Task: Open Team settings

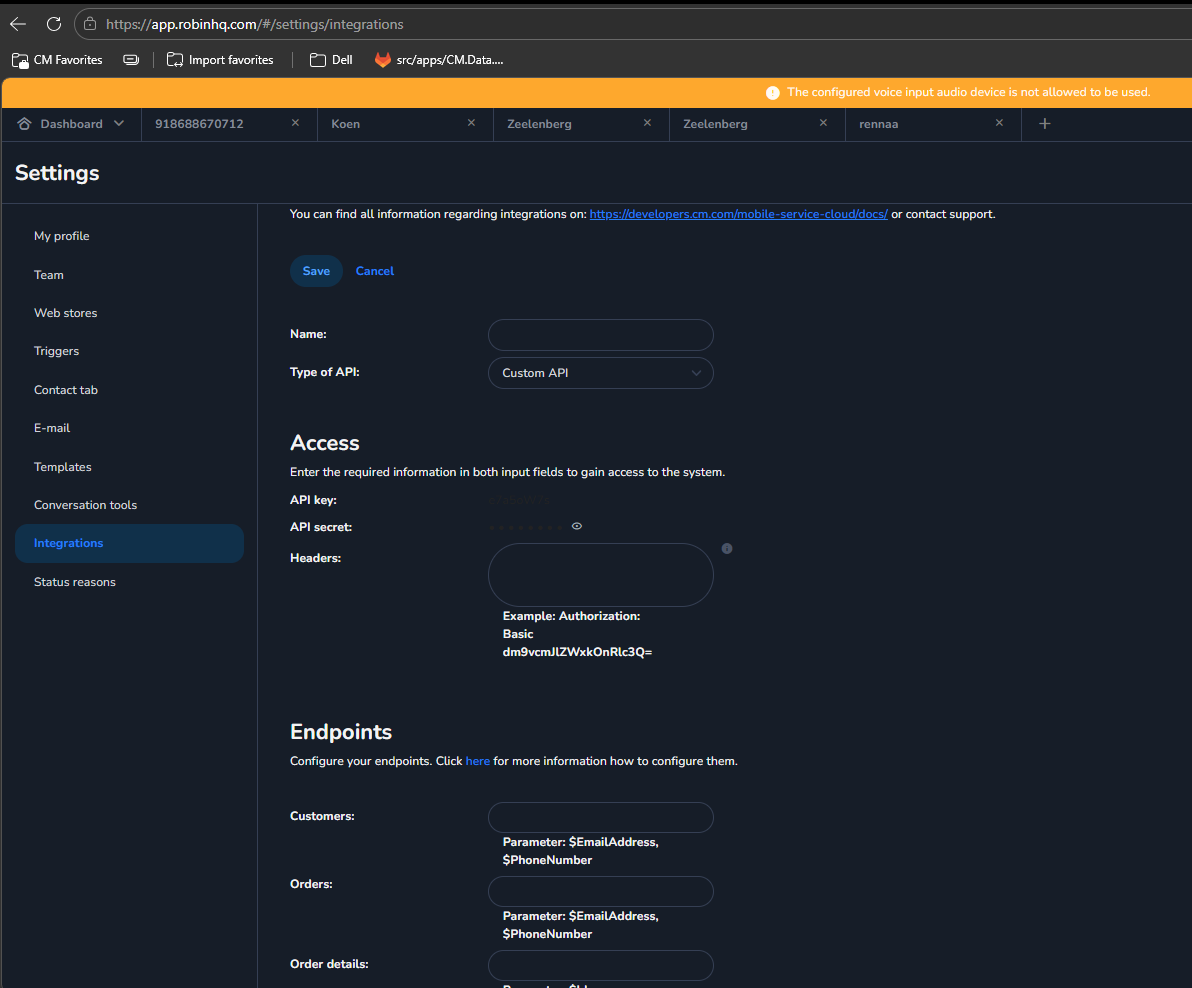Action: (49, 275)
